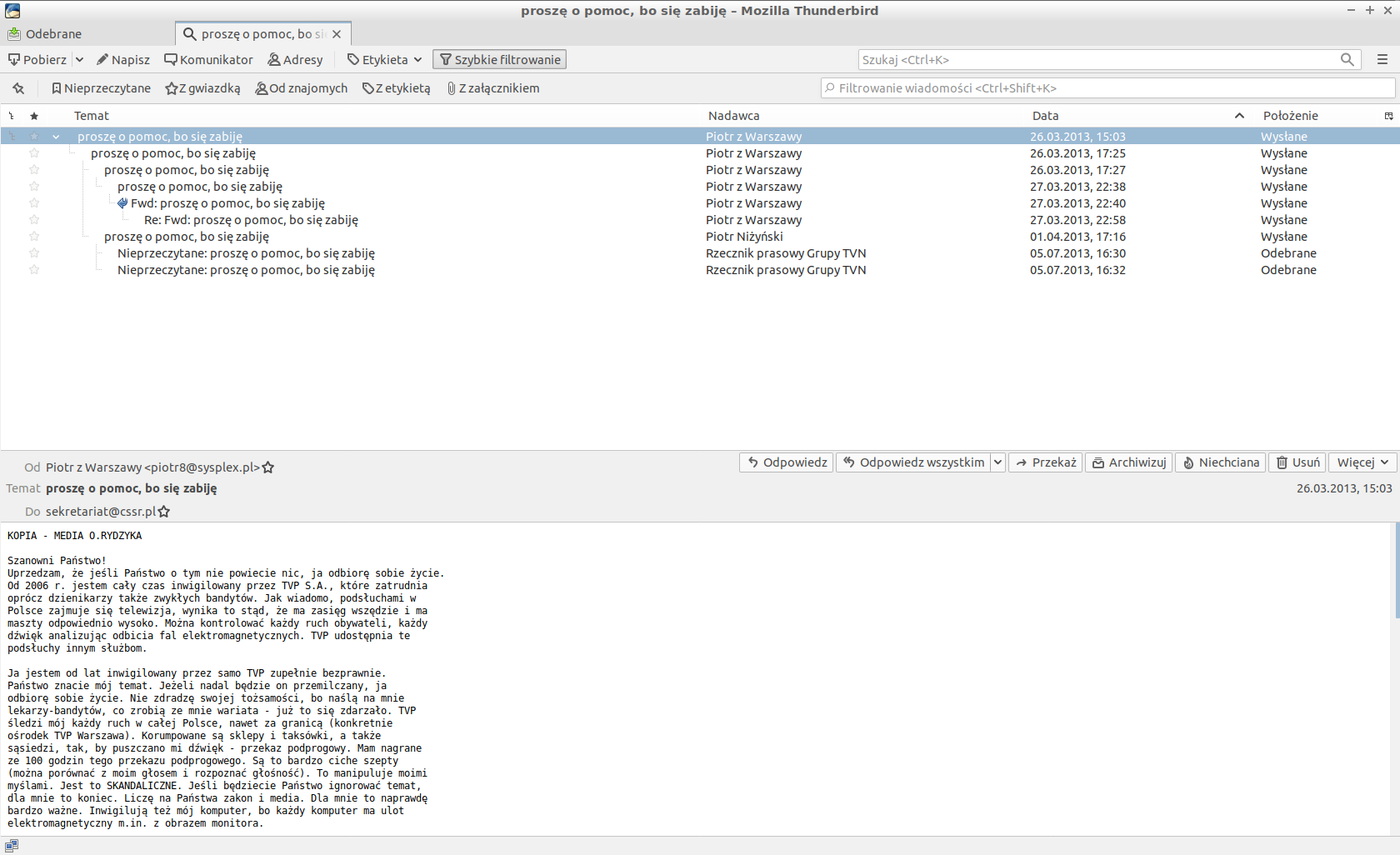Delete the message with Usuń
Image resolution: width=1400 pixels, height=855 pixels.
click(1297, 462)
